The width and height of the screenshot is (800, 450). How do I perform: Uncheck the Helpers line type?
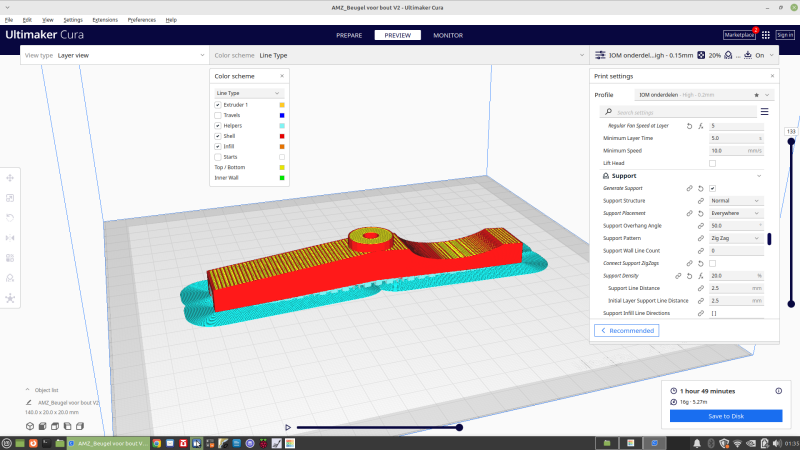(x=218, y=126)
